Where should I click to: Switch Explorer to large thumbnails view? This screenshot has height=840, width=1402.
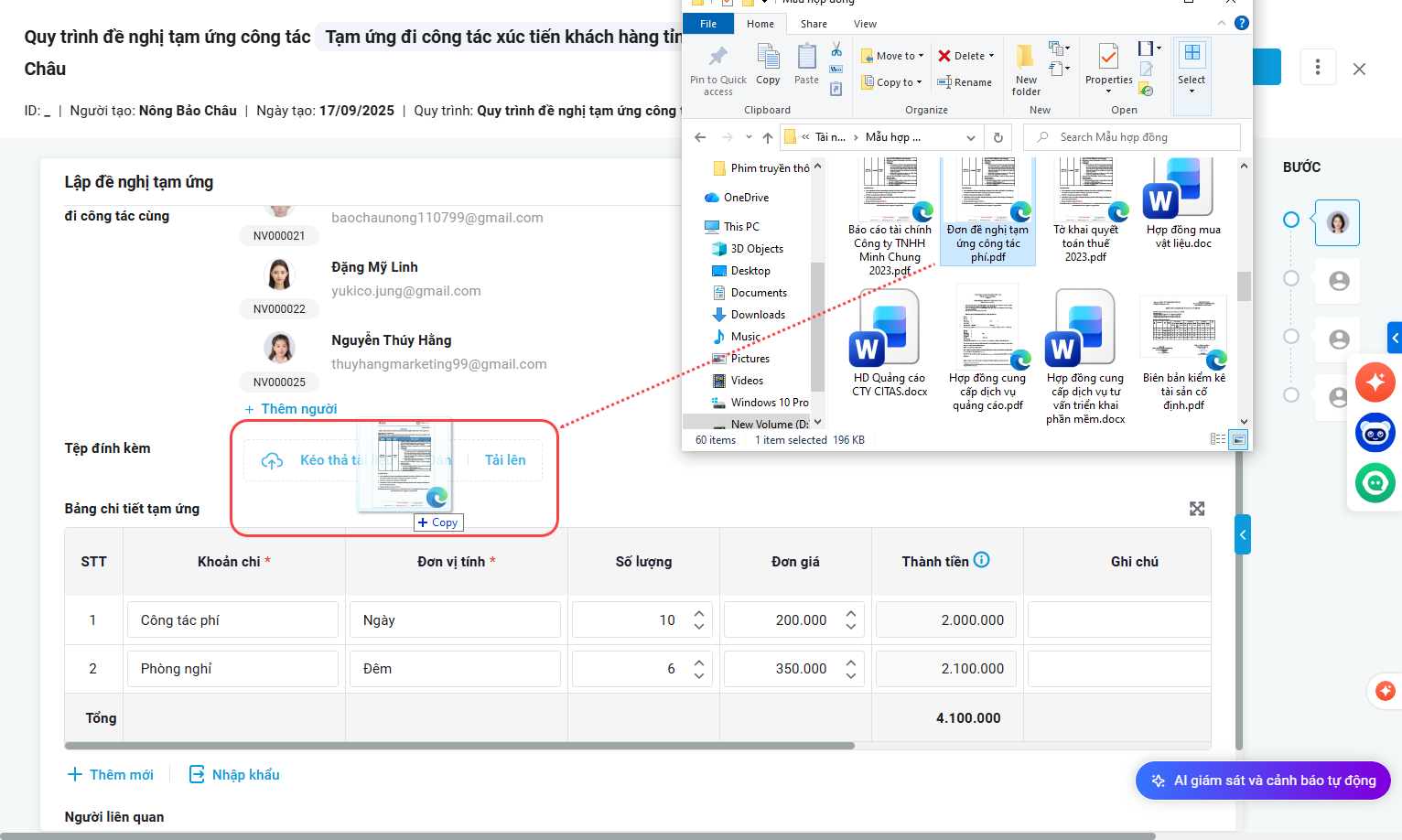point(1238,439)
